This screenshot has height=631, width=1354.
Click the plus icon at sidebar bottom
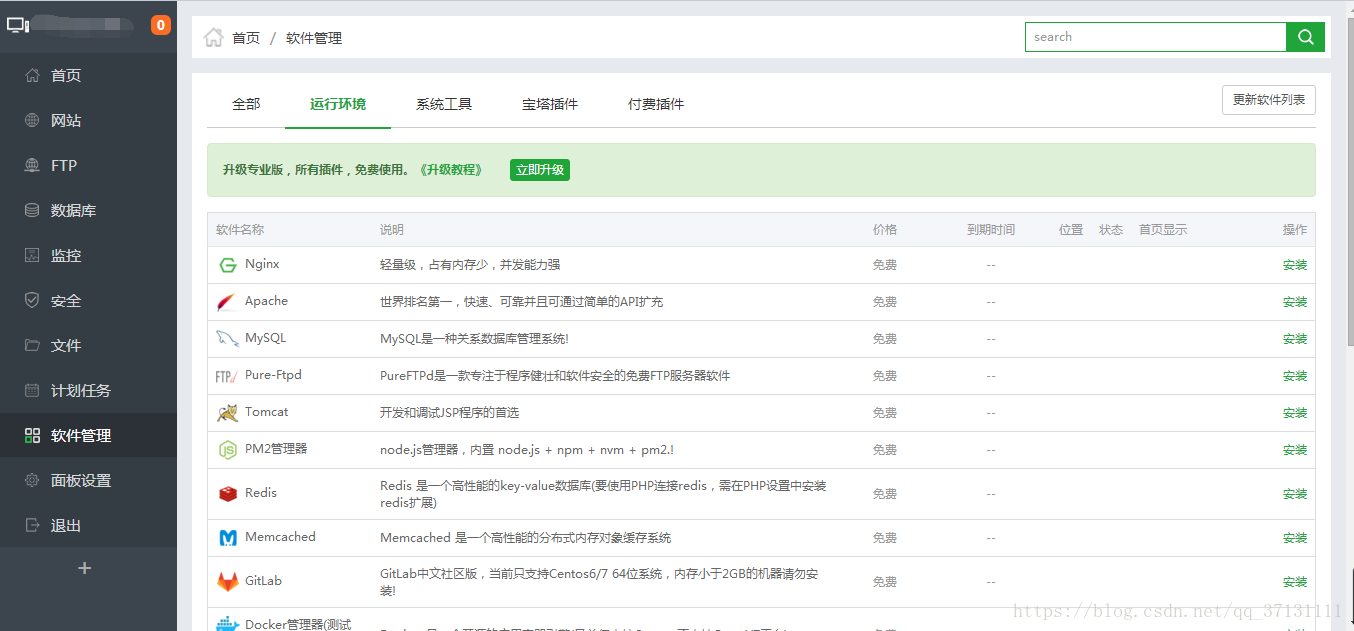tap(85, 568)
